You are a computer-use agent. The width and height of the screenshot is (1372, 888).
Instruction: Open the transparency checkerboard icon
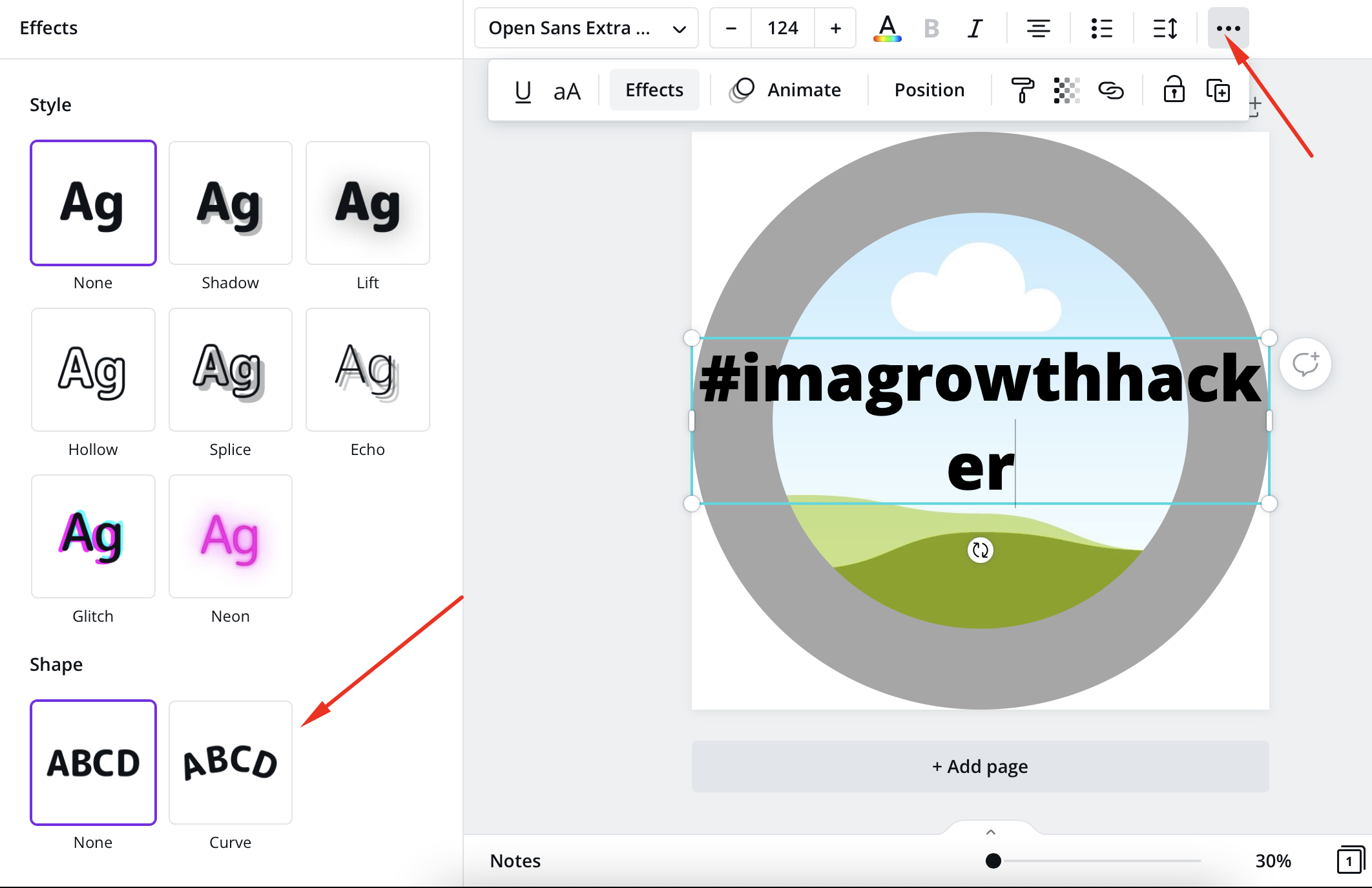point(1066,90)
